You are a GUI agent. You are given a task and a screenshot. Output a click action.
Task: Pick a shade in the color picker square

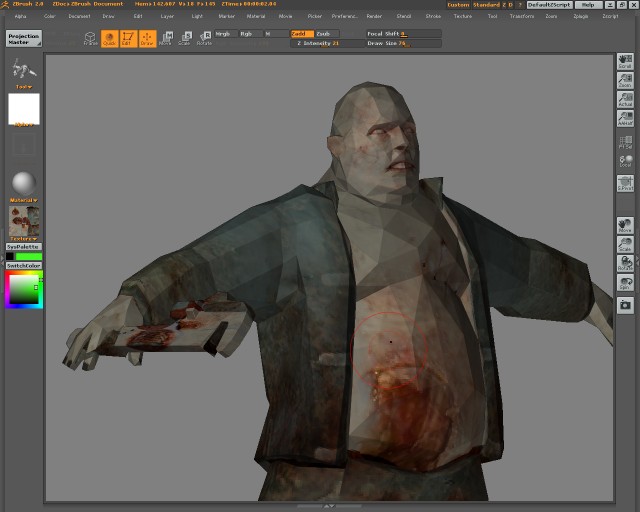(x=24, y=289)
